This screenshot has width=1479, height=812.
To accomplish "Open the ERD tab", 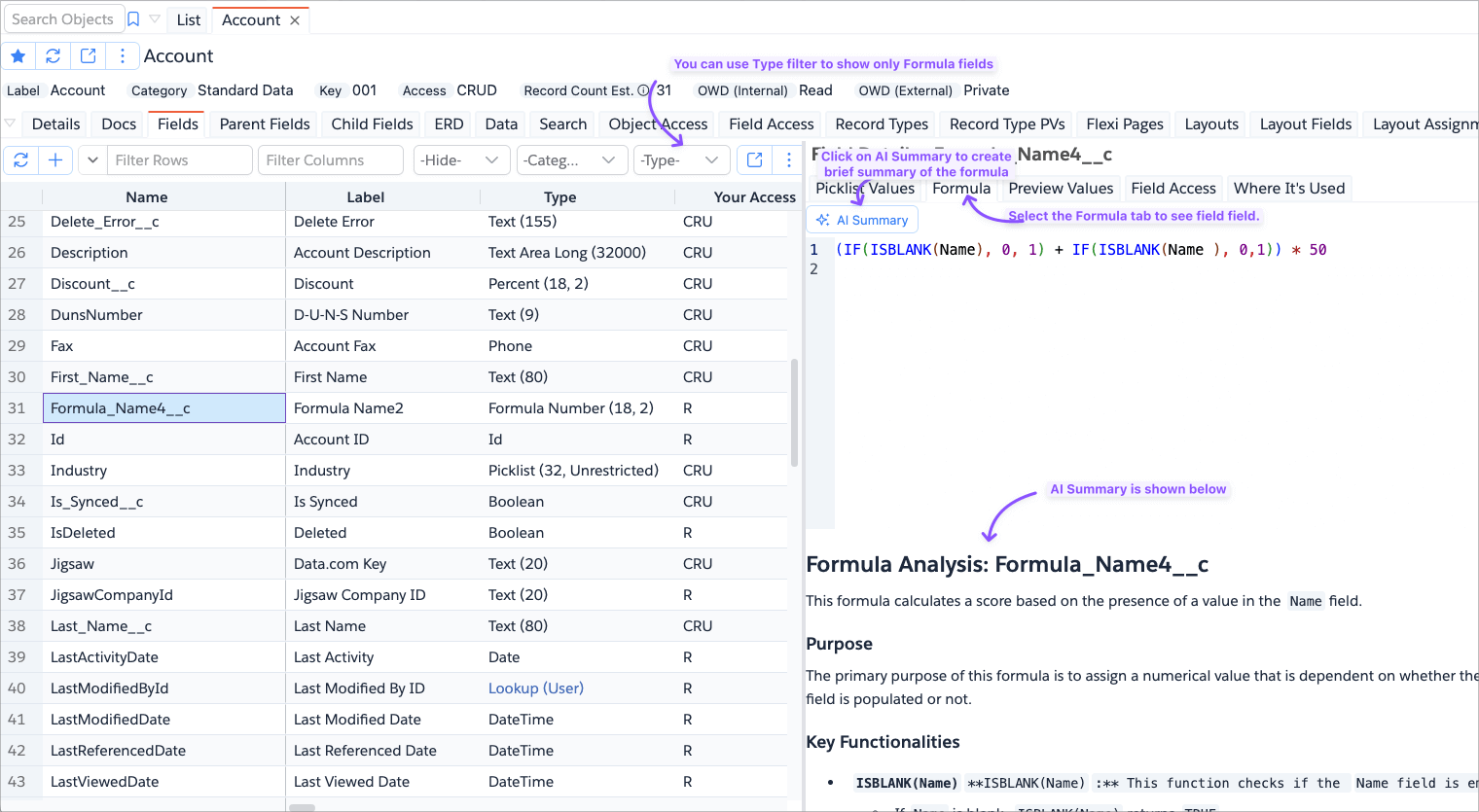I will coord(449,124).
